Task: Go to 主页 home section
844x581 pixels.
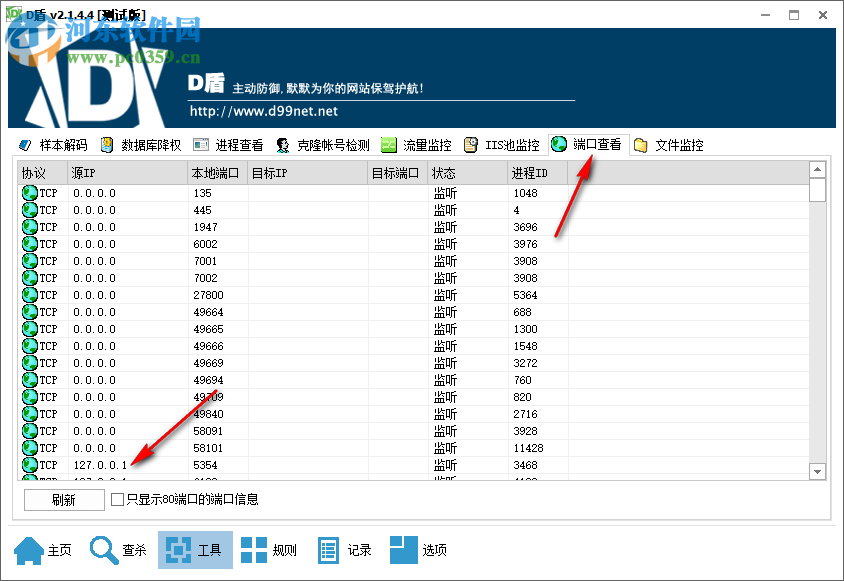Action: coord(43,550)
